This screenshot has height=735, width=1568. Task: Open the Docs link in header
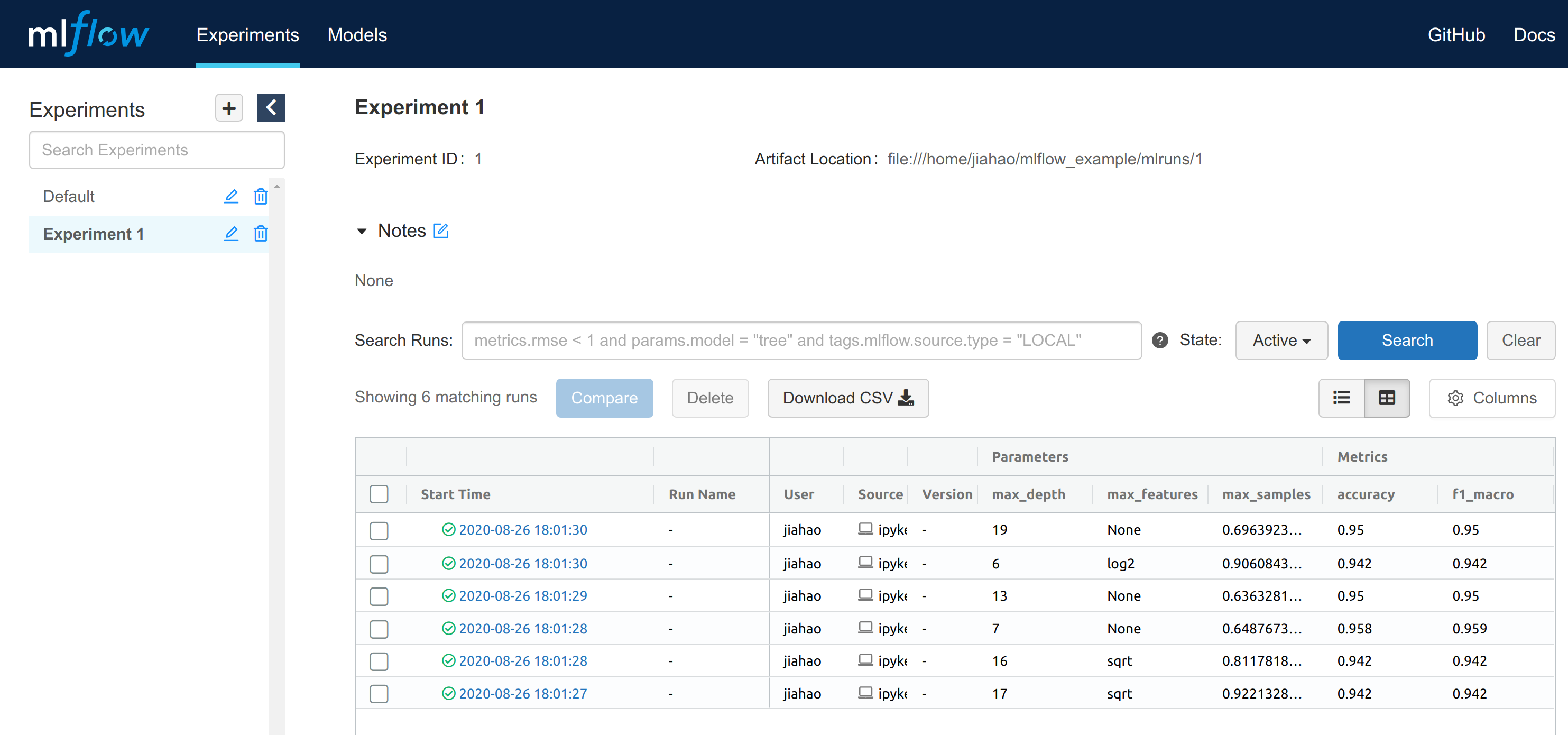click(1533, 35)
